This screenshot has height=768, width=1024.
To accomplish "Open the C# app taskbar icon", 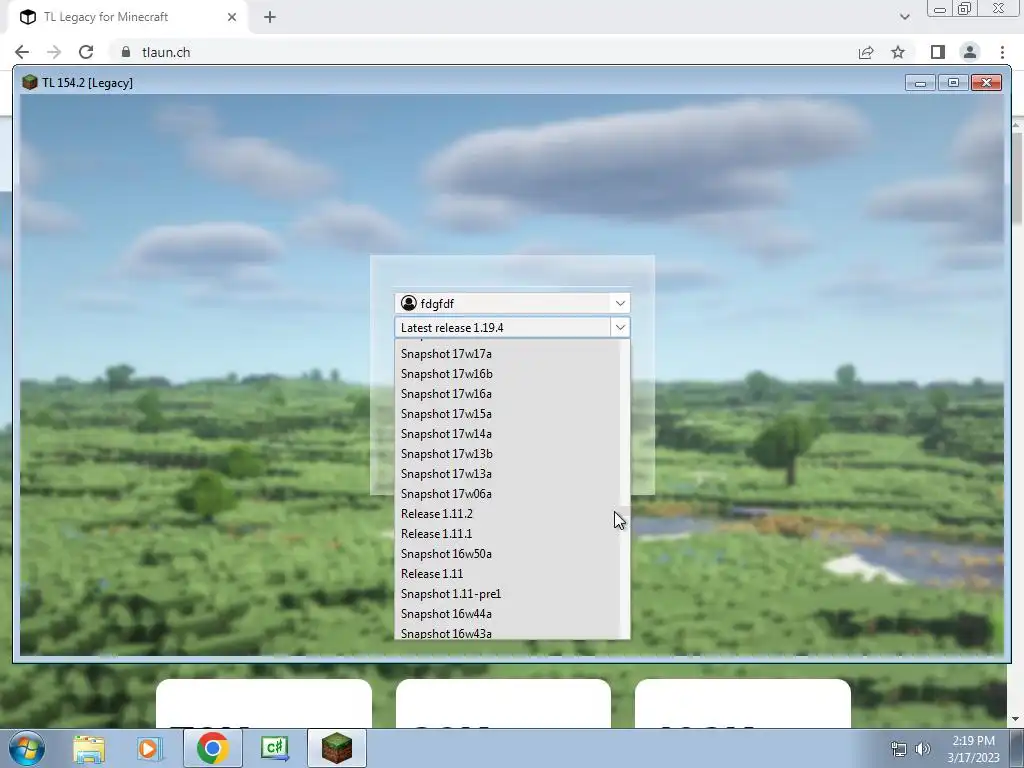I will point(274,748).
